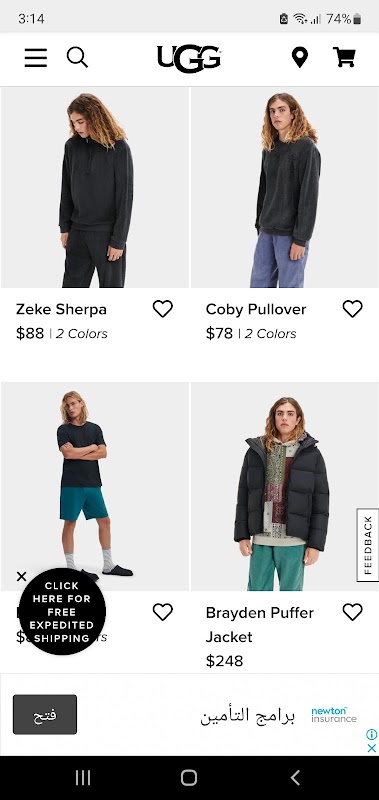Image resolution: width=379 pixels, height=800 pixels.
Task: Click the Zeke Sherpa product name
Action: (x=61, y=309)
